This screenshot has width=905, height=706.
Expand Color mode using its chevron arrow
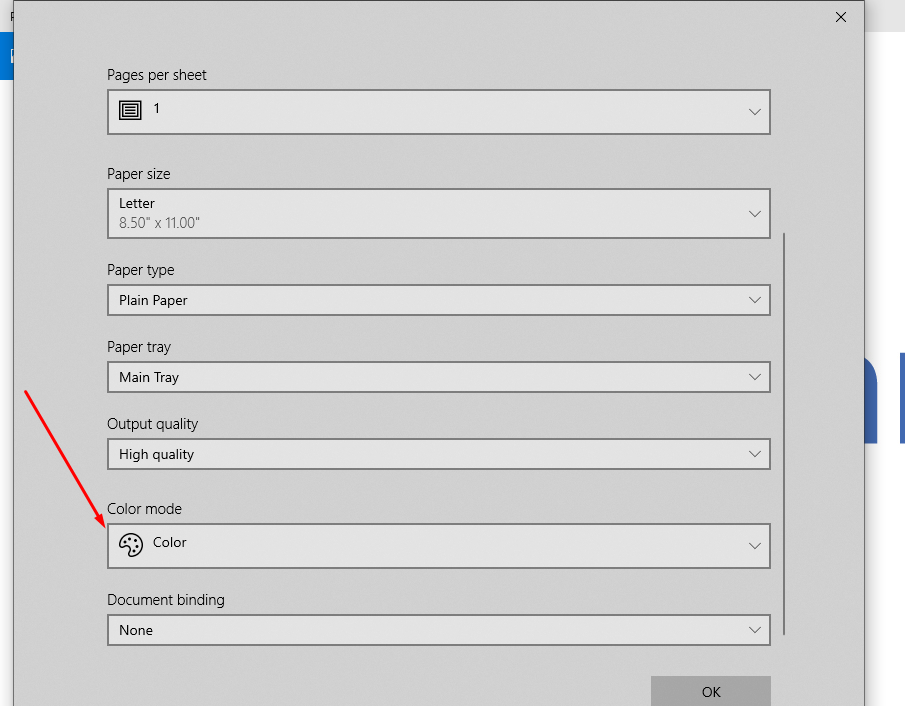(x=755, y=545)
